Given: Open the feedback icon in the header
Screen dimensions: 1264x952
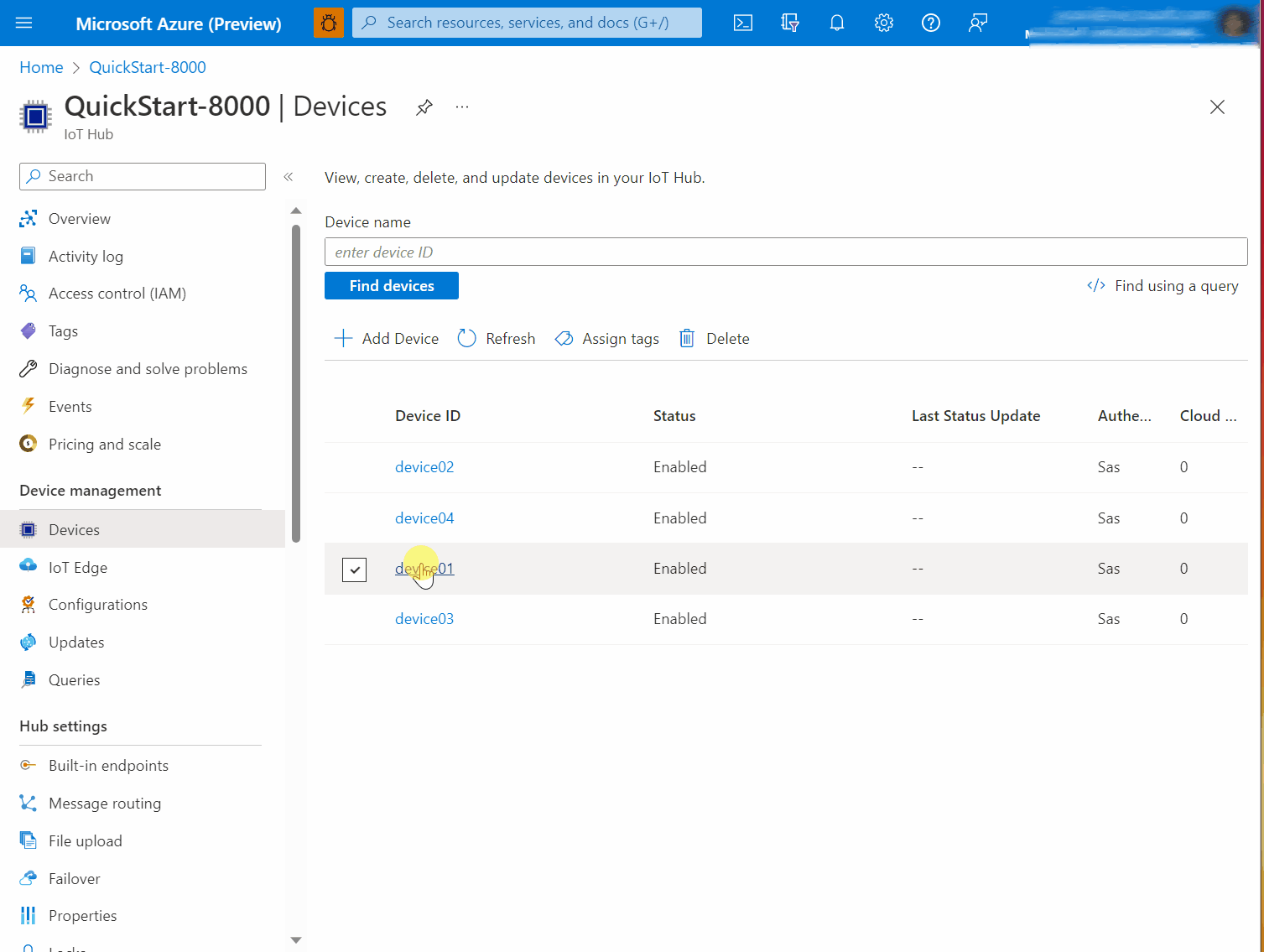Looking at the screenshot, I should 978,23.
